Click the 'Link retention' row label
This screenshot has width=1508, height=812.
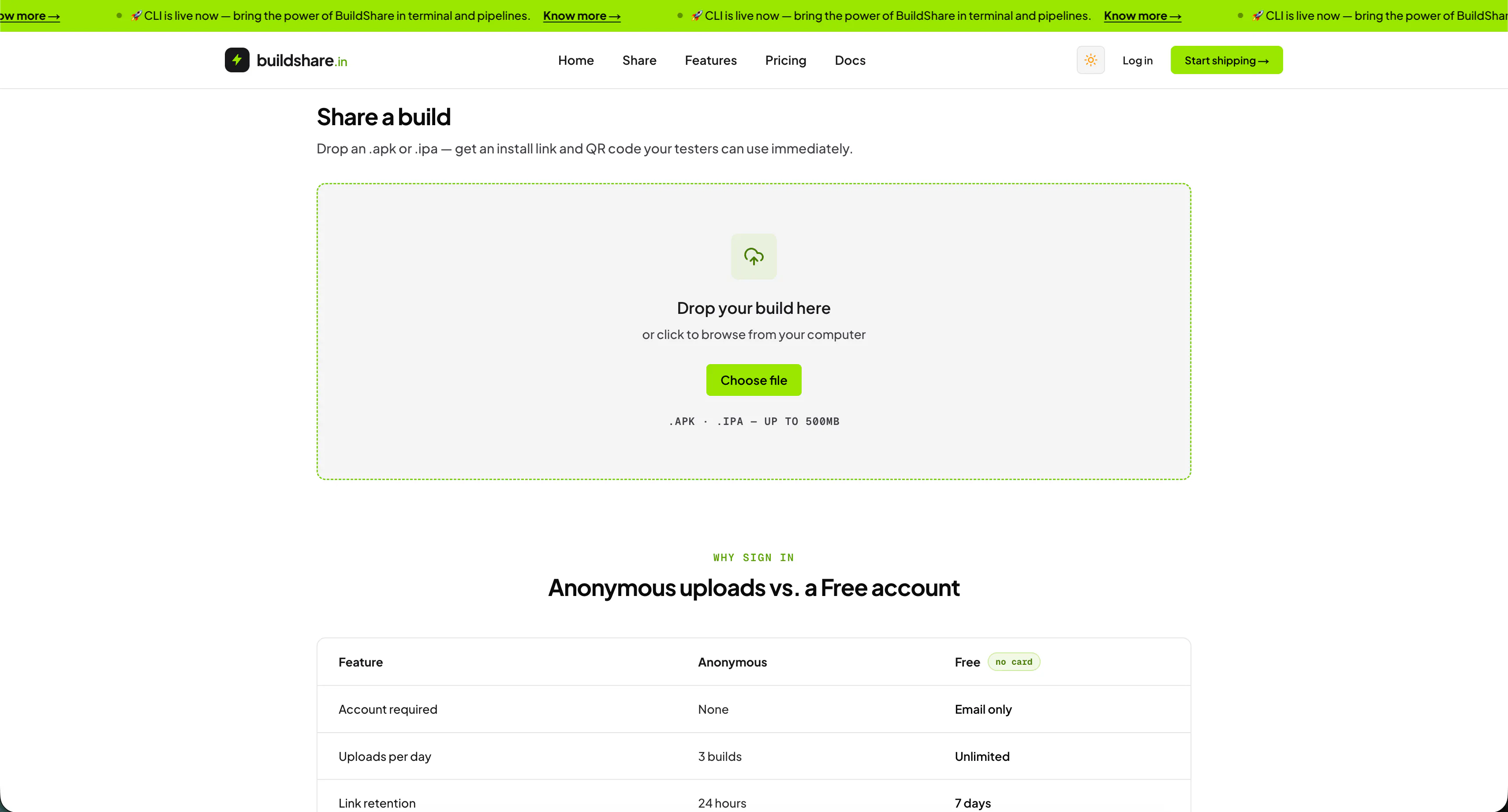click(x=377, y=803)
